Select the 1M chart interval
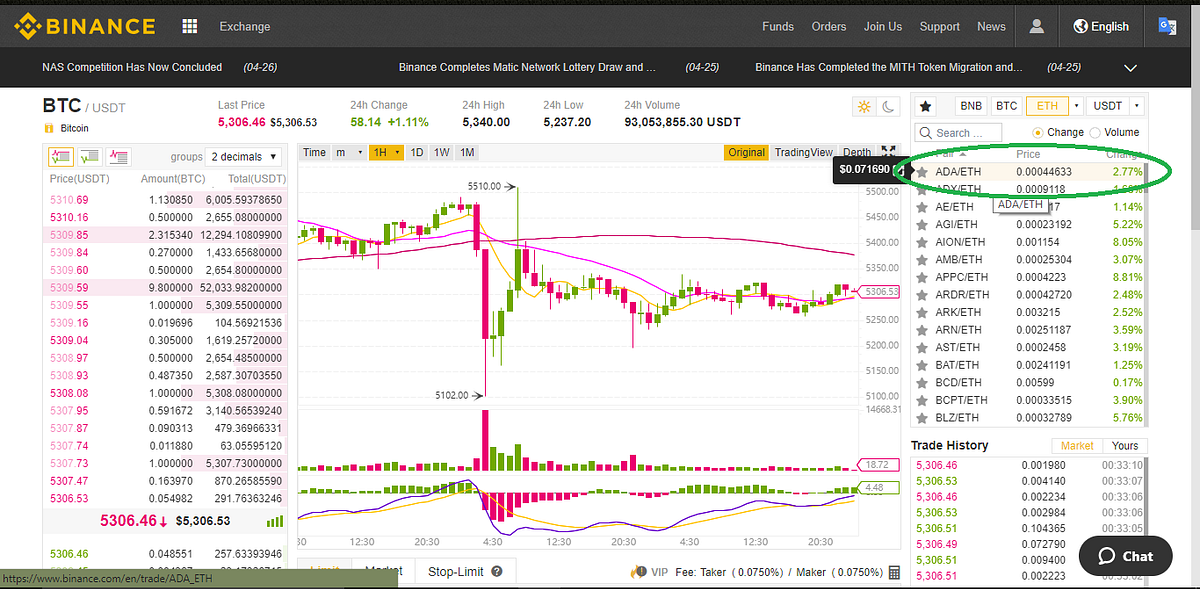The width and height of the screenshot is (1200, 589). coord(467,152)
